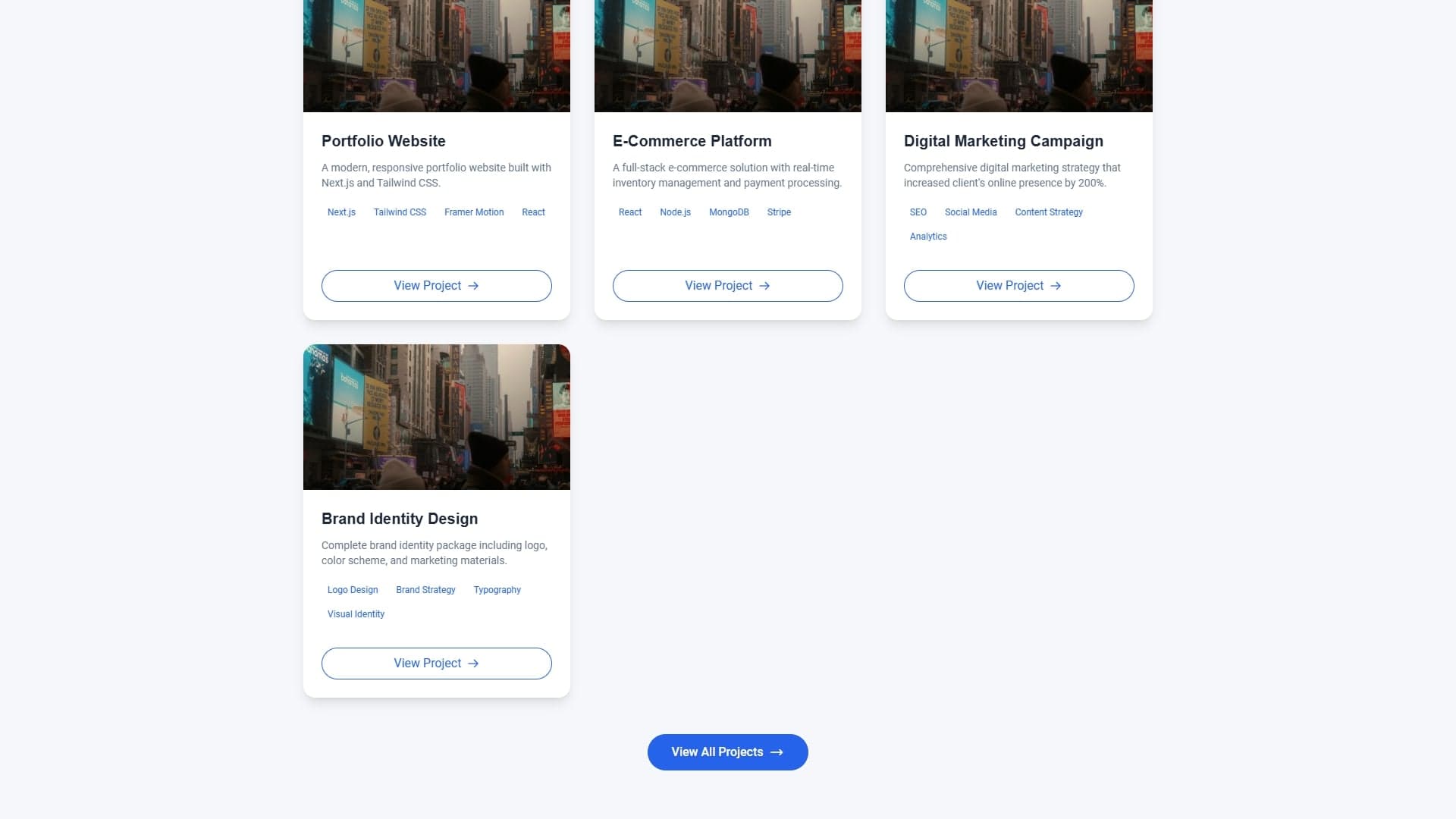Click the MongoDB technology tag
The width and height of the screenshot is (1456, 819).
point(729,212)
